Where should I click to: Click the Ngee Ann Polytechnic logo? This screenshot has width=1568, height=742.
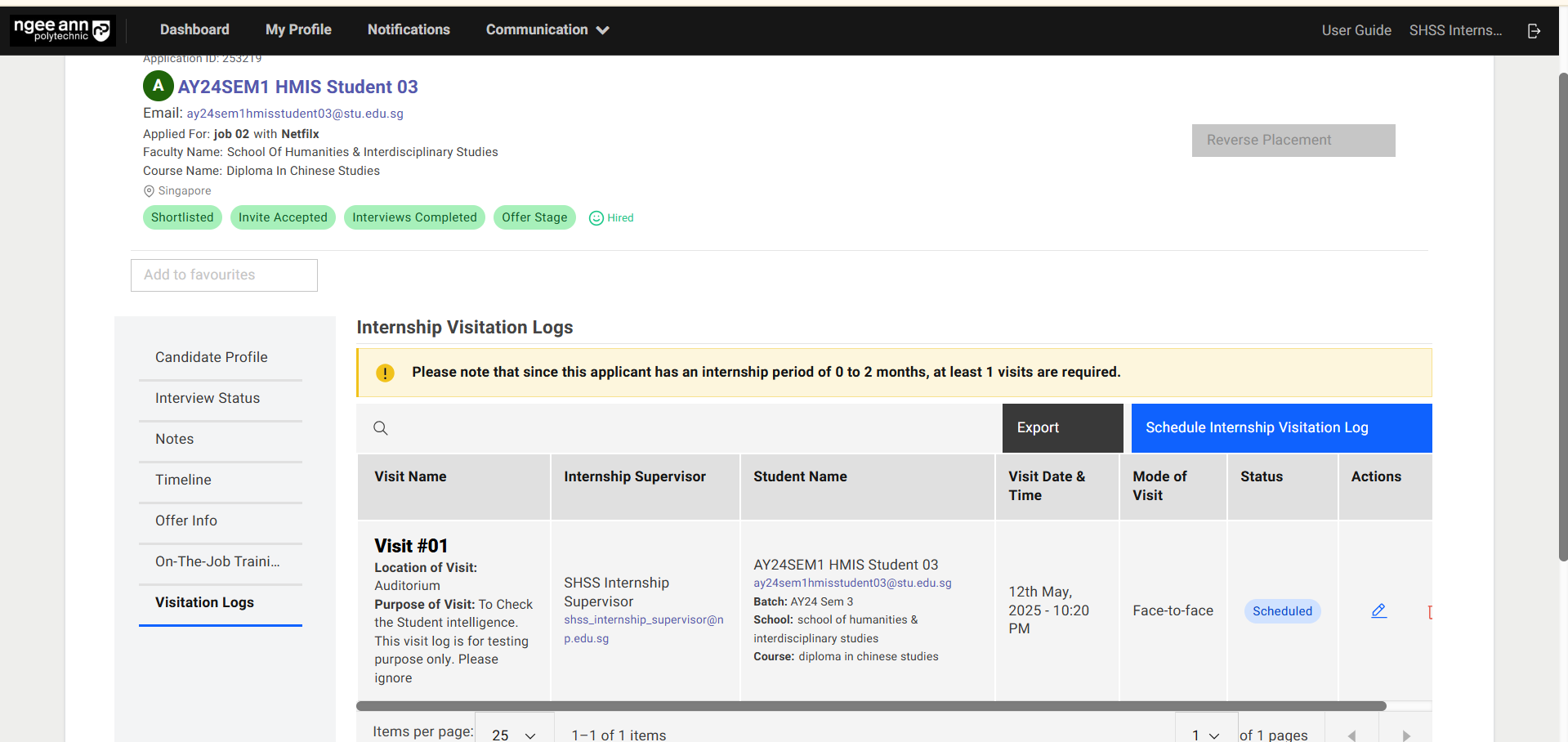coord(62,30)
